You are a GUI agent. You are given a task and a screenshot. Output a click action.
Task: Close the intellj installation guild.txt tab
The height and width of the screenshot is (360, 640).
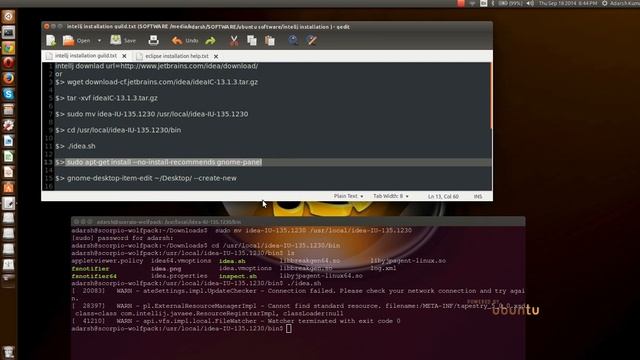tap(124, 56)
